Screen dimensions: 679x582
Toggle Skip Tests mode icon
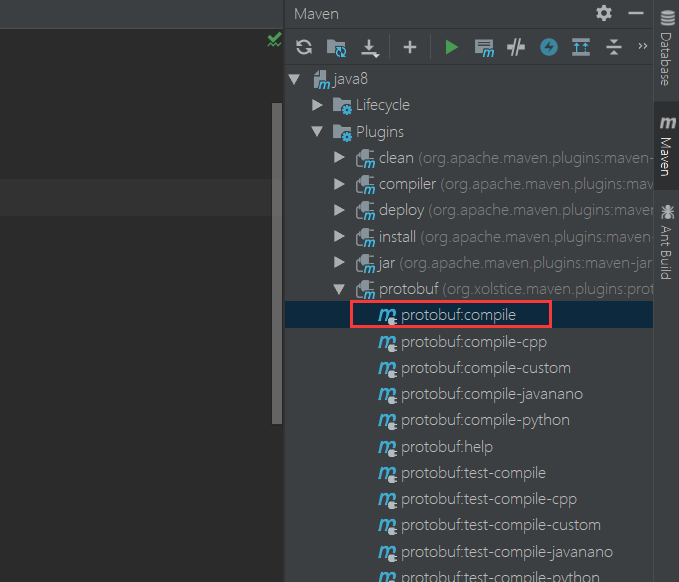click(516, 47)
